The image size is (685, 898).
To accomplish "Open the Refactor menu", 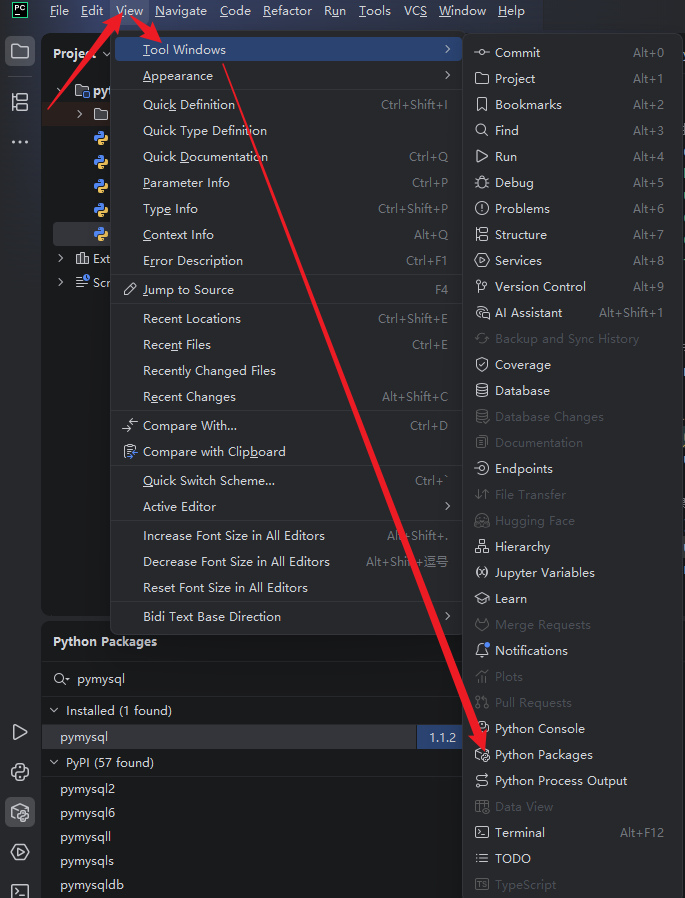I will (x=287, y=11).
